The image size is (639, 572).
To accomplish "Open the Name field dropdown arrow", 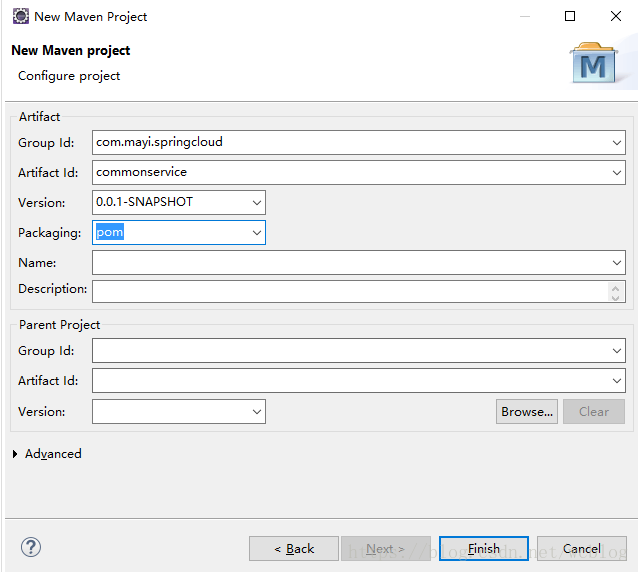I will 617,263.
